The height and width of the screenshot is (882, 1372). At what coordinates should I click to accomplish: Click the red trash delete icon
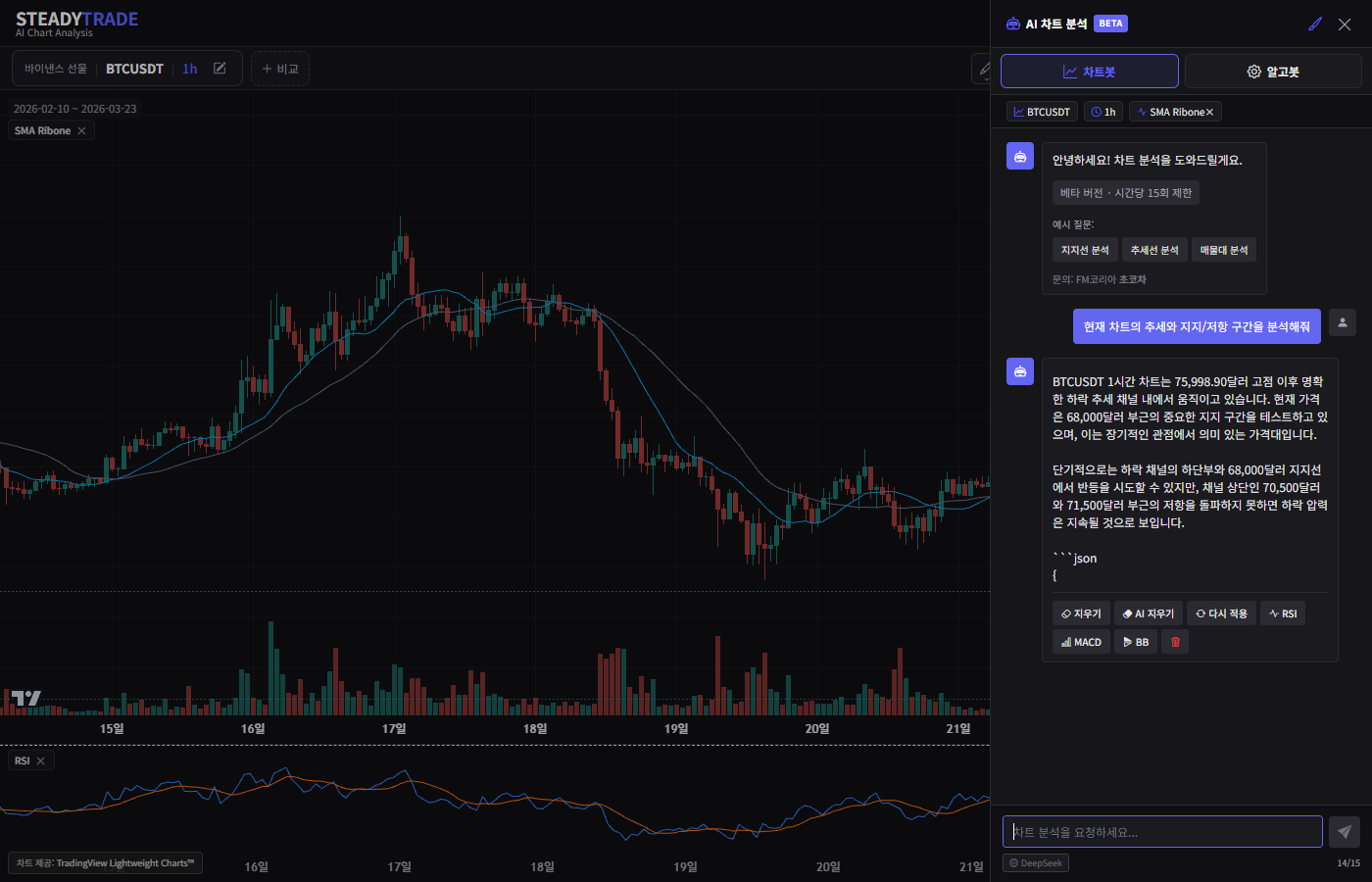1175,642
